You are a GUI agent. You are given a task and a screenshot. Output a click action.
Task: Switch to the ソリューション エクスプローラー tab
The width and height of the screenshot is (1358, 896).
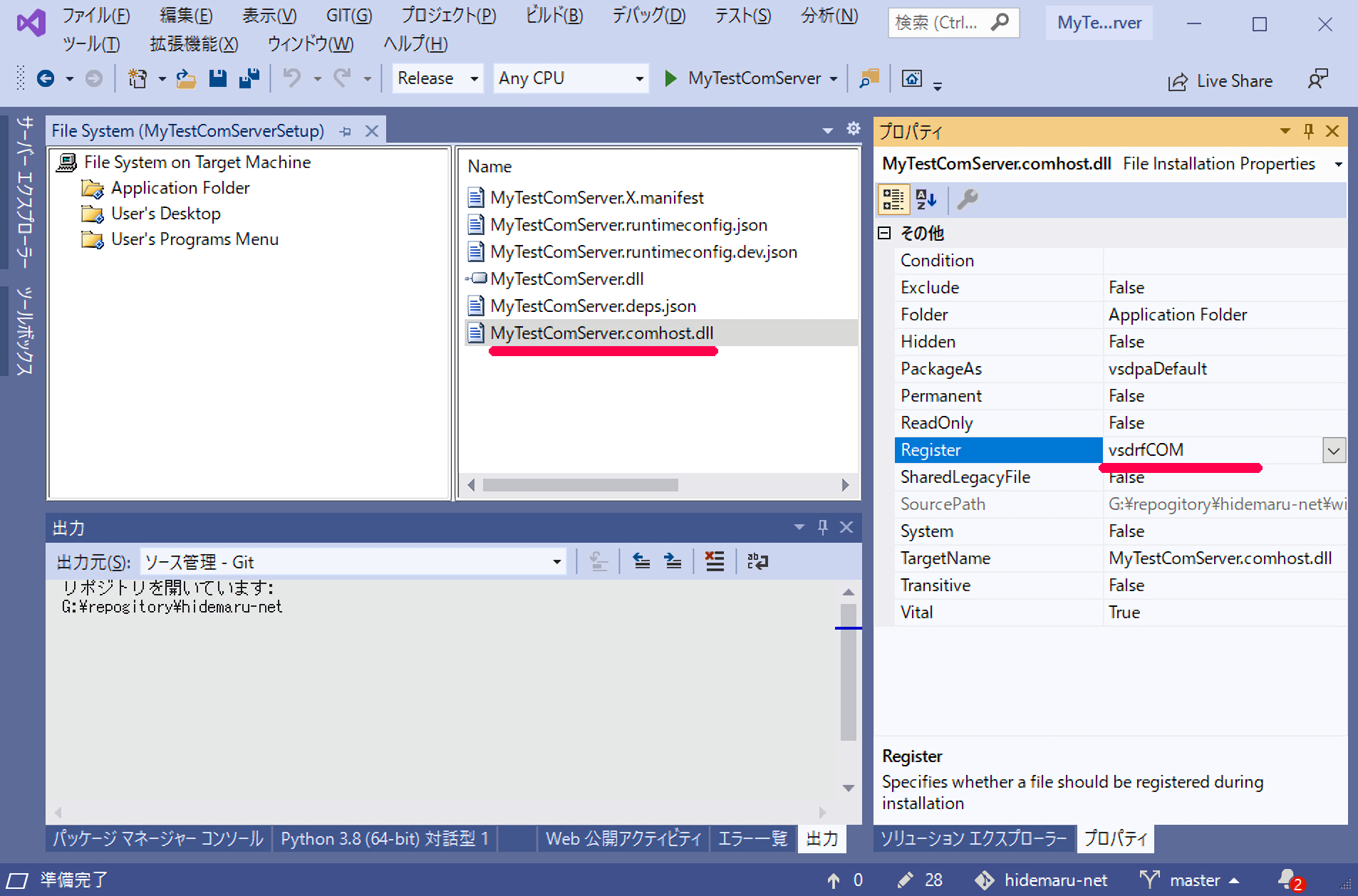click(973, 838)
